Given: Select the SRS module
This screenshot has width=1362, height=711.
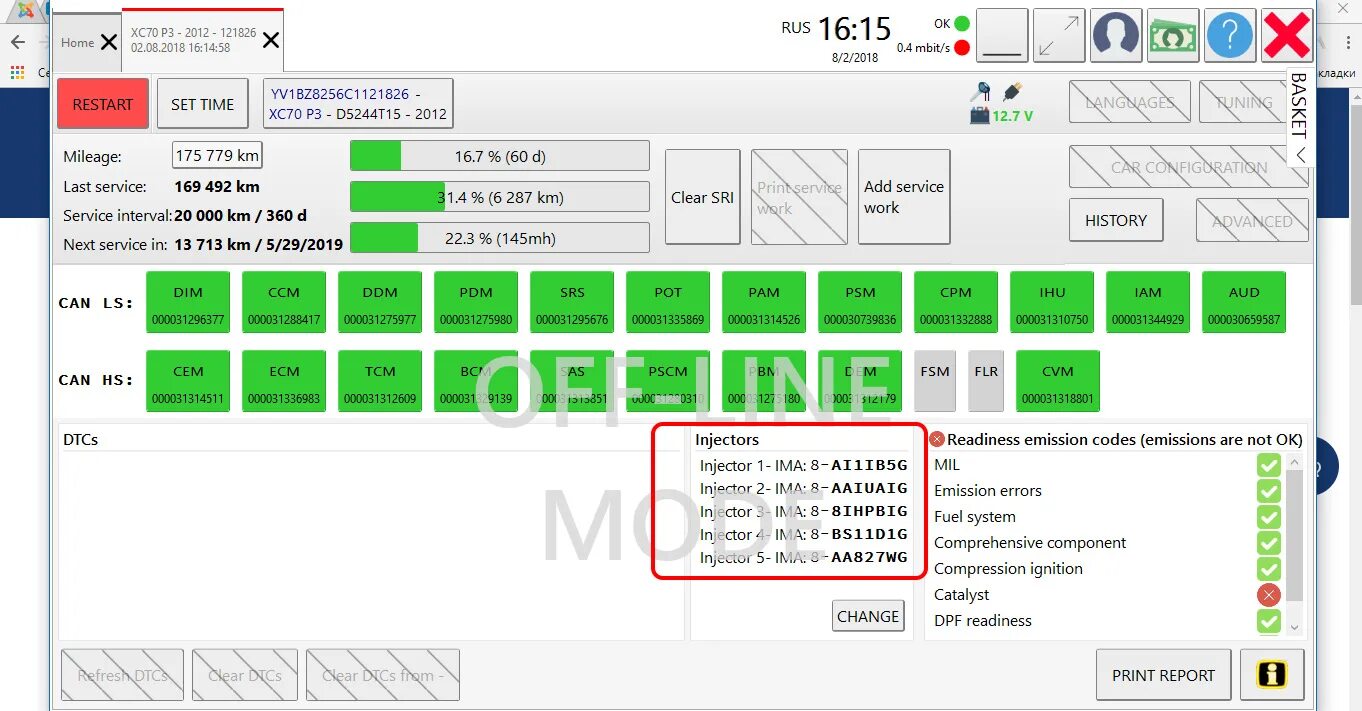Looking at the screenshot, I should click(572, 302).
